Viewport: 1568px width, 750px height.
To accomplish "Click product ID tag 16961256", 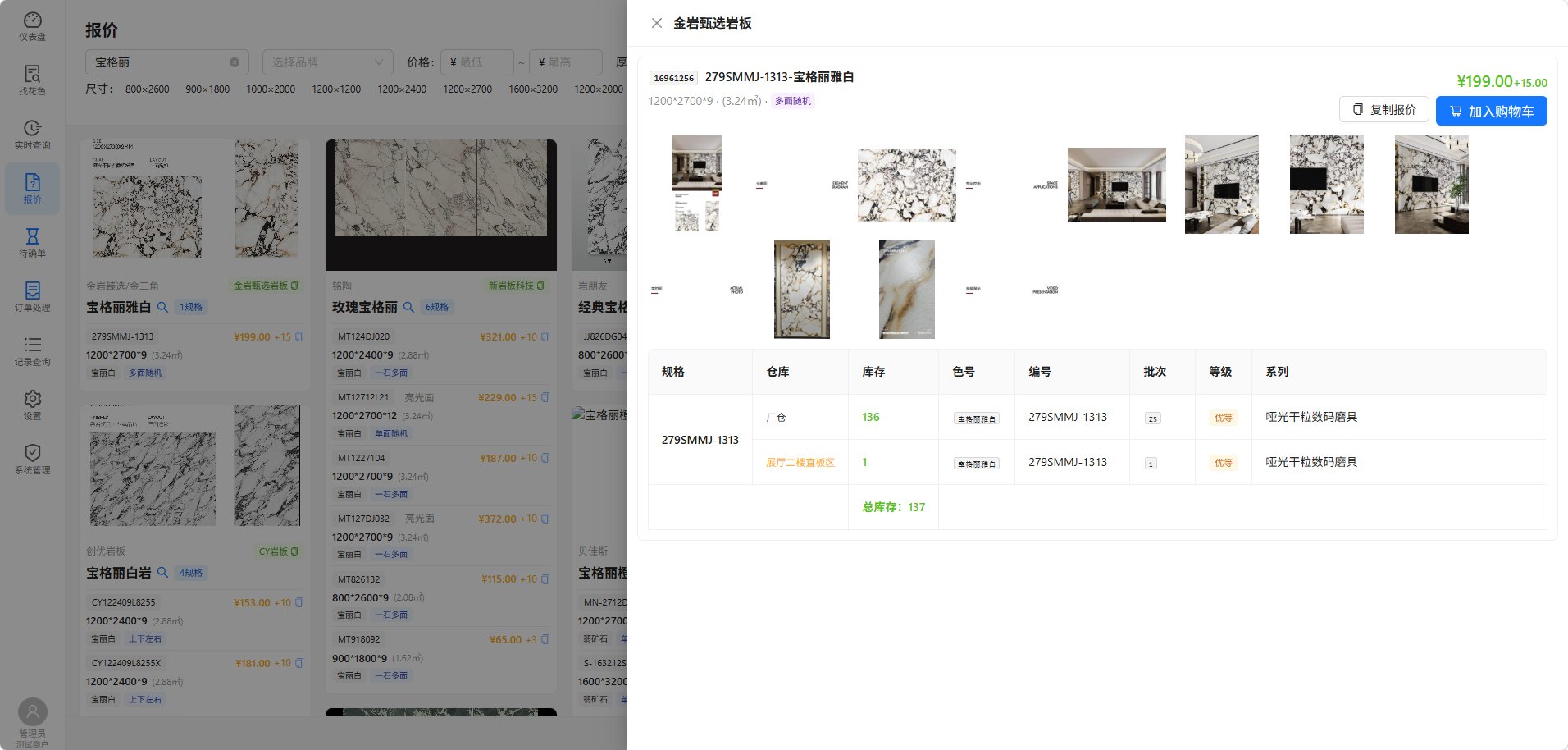I will coord(673,78).
